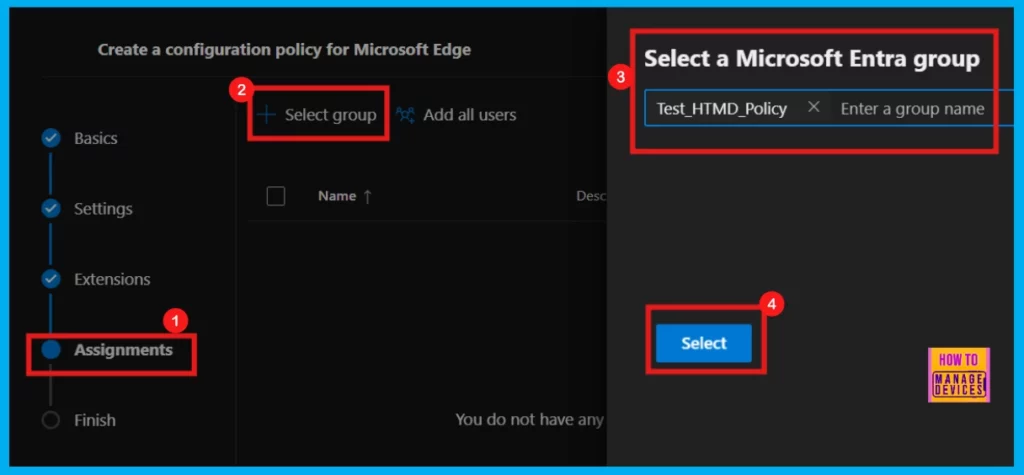Image resolution: width=1024 pixels, height=475 pixels.
Task: Open the Basics step
Action: pyautogui.click(x=95, y=139)
